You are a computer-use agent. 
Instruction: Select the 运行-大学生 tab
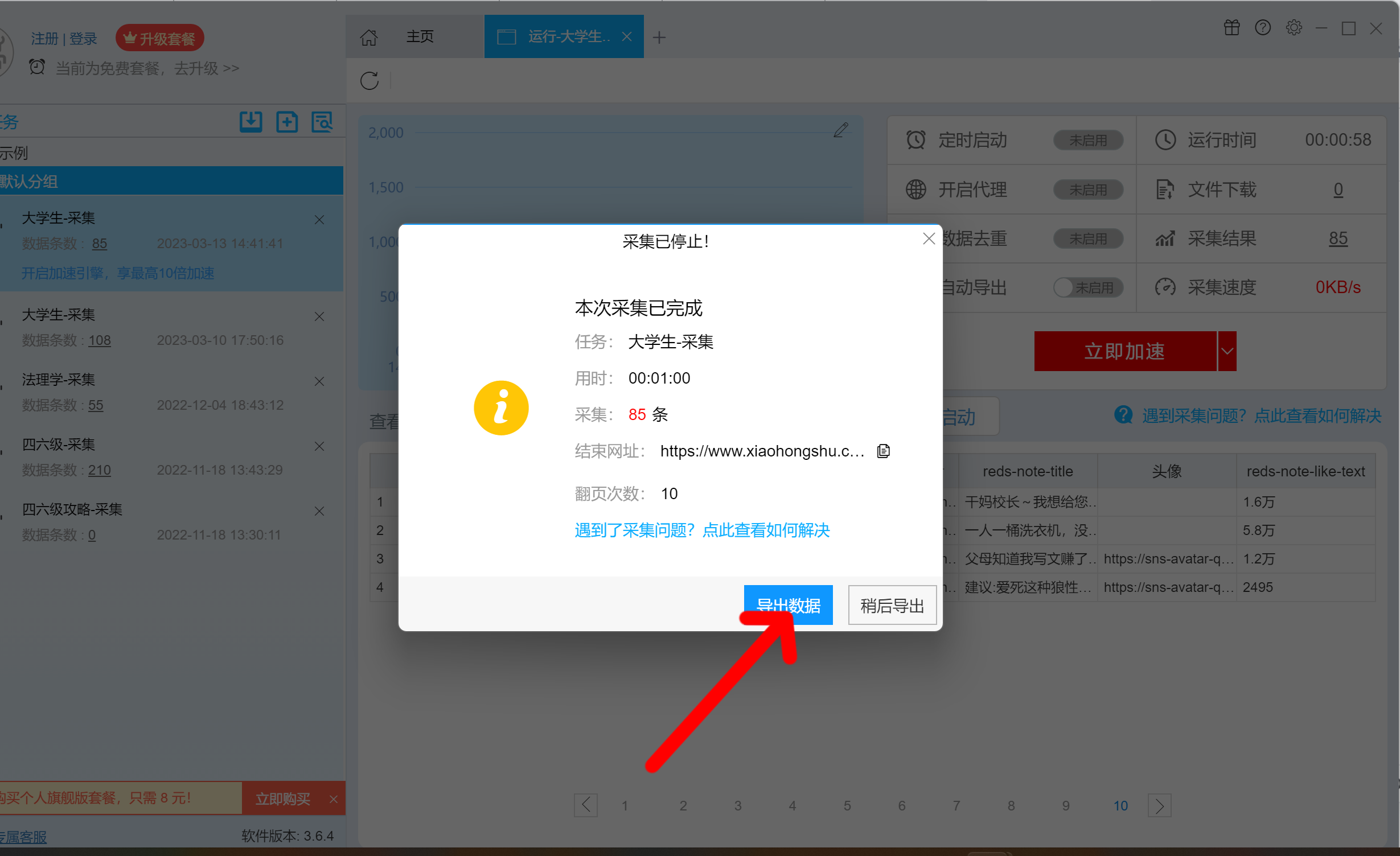coord(564,36)
